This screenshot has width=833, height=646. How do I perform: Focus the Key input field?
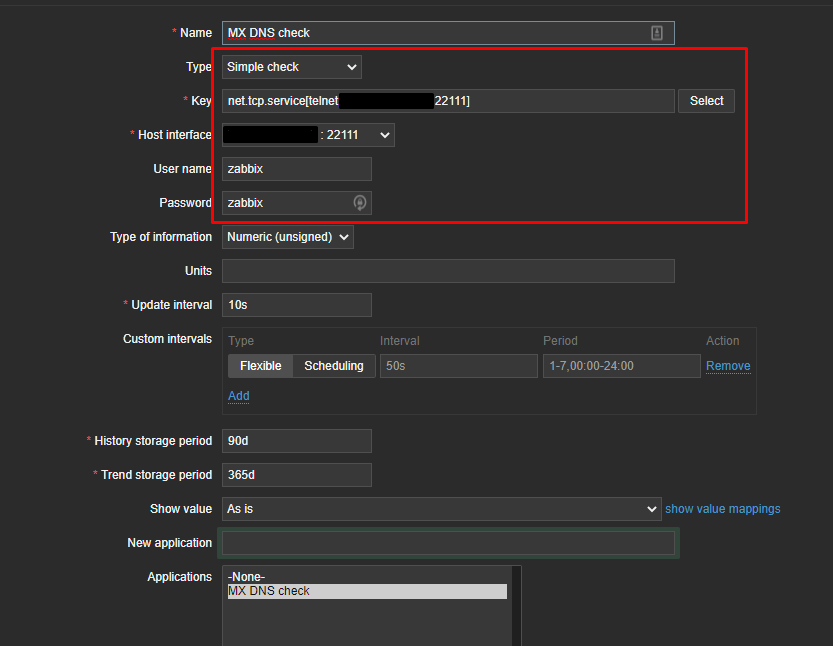click(x=448, y=101)
